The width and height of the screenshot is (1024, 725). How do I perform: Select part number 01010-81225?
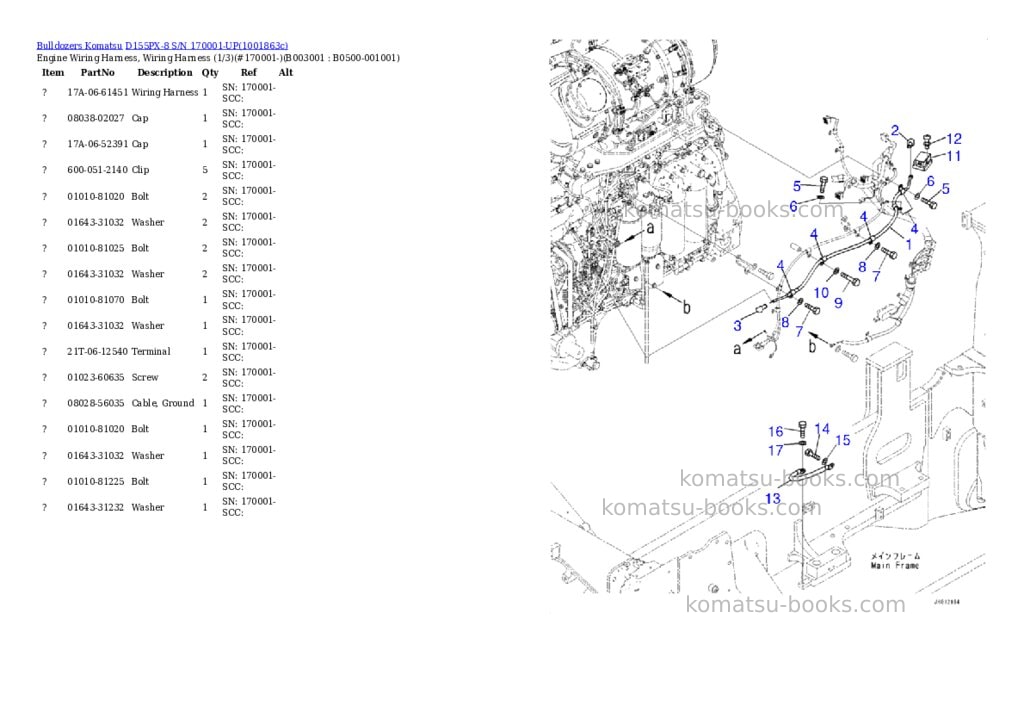click(x=95, y=481)
